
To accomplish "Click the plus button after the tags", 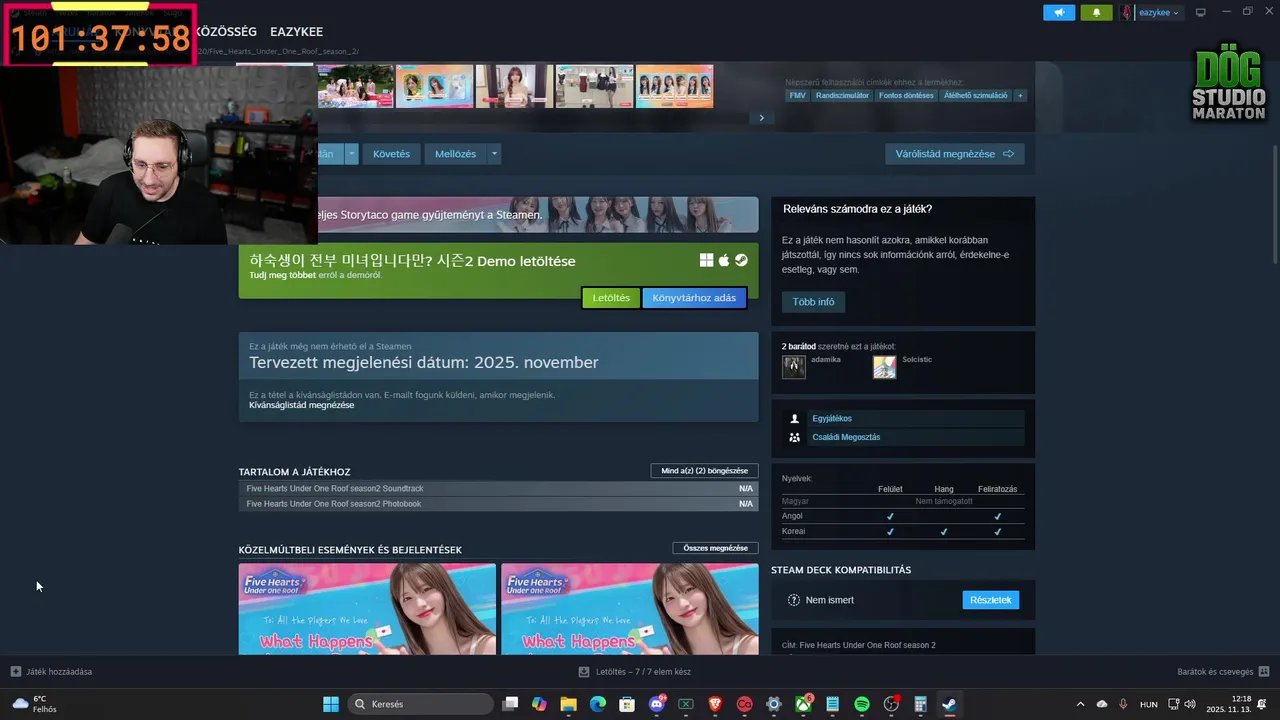I will (1020, 95).
